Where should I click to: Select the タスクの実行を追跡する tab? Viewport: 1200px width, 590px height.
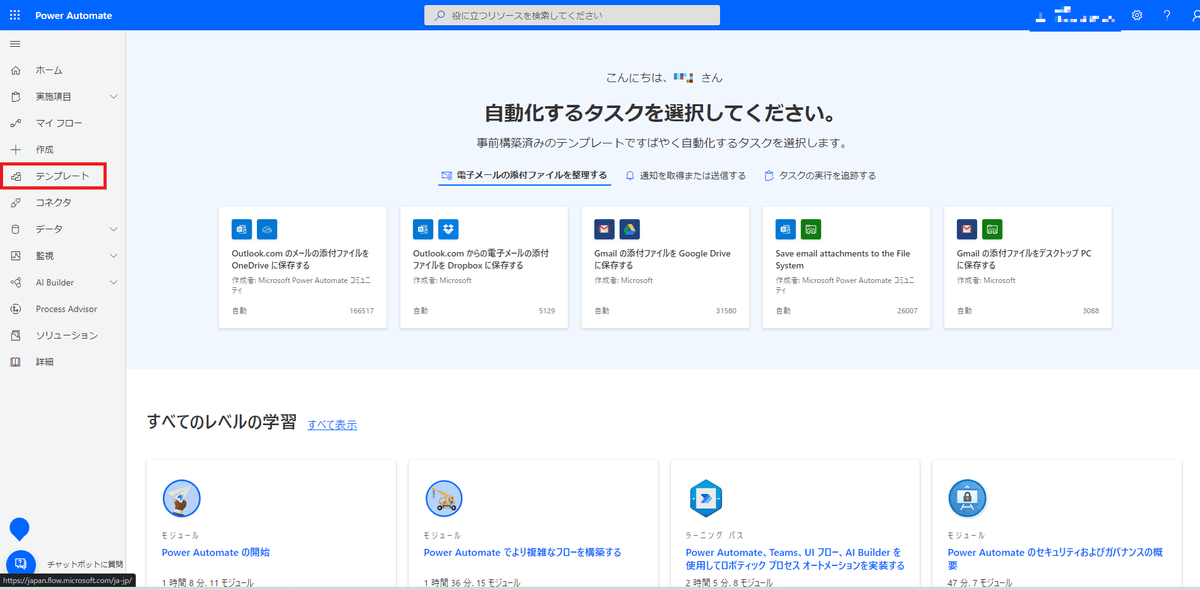point(820,175)
